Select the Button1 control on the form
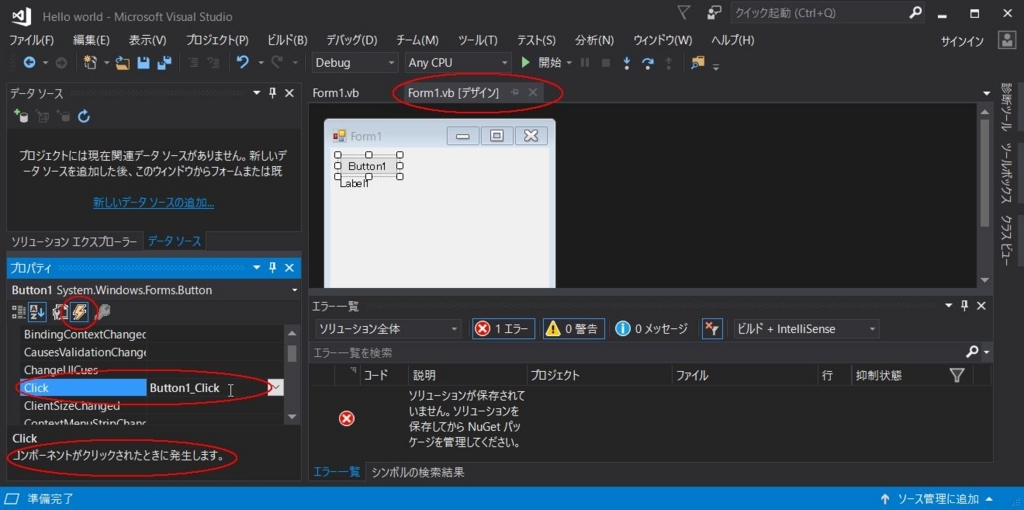The height and width of the screenshot is (510, 1024). click(368, 166)
